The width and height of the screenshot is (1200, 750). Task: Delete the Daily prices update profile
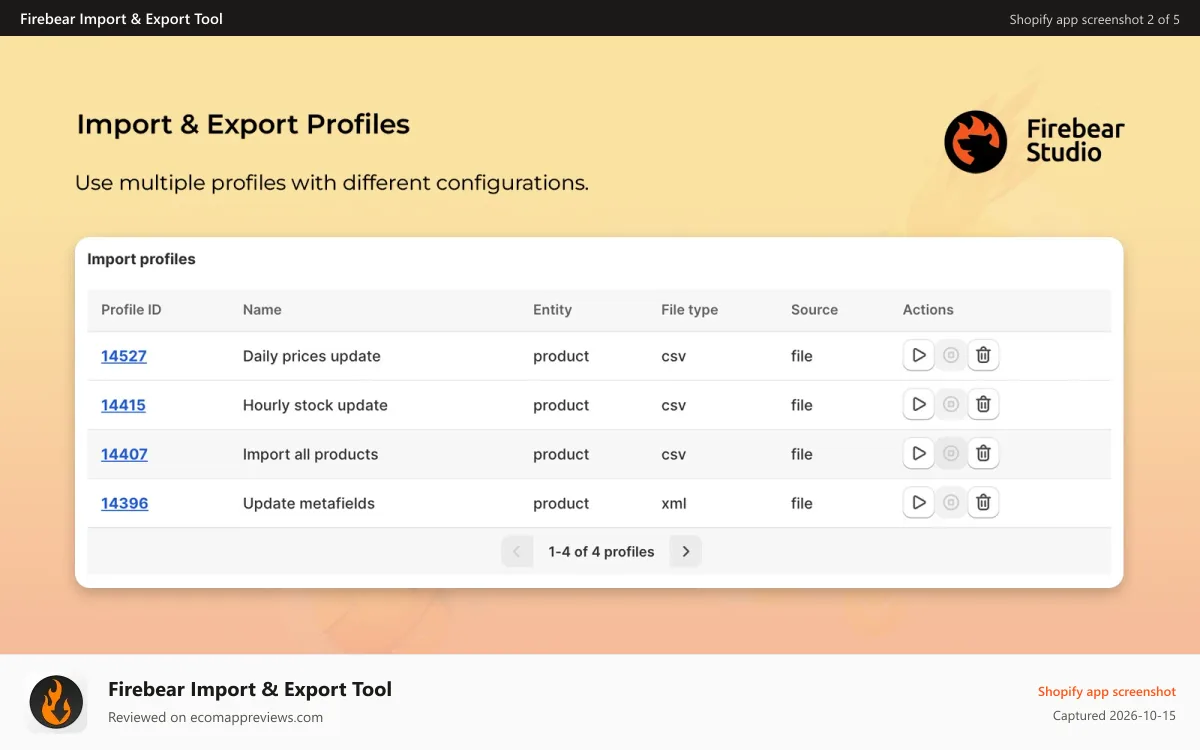pyautogui.click(x=983, y=355)
